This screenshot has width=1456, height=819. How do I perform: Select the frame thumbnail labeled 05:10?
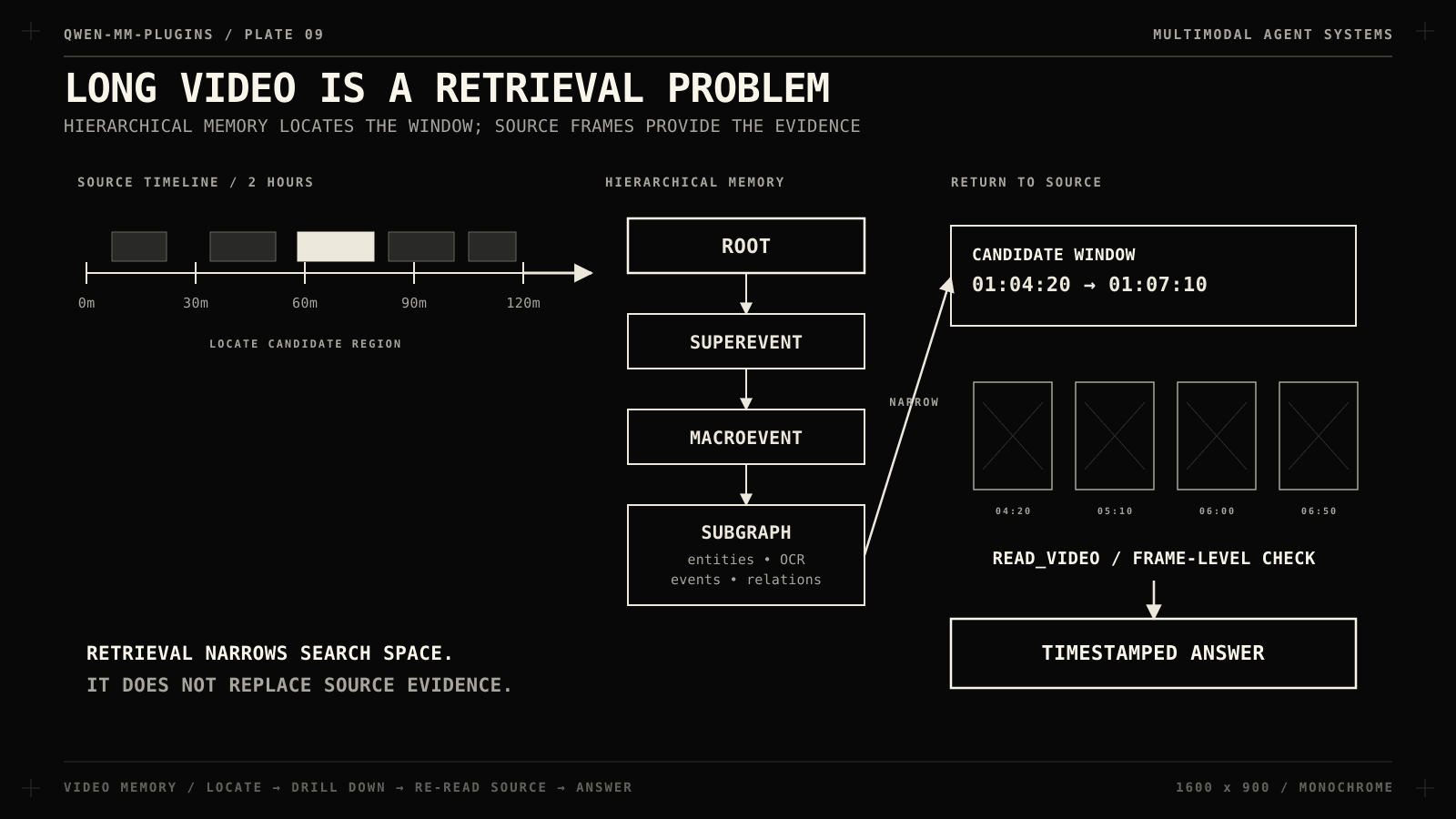click(1115, 436)
